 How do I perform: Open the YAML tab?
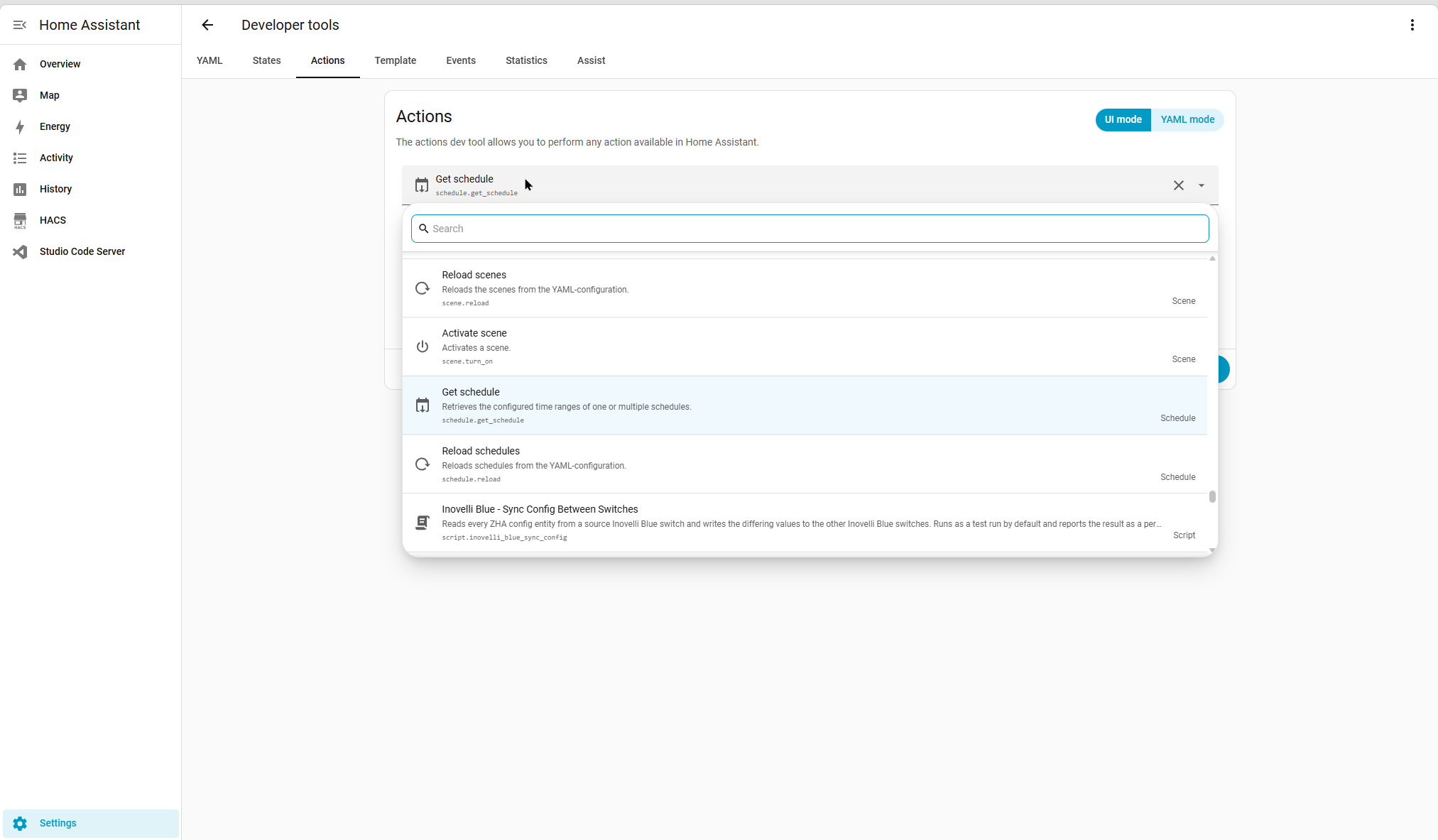coord(209,60)
